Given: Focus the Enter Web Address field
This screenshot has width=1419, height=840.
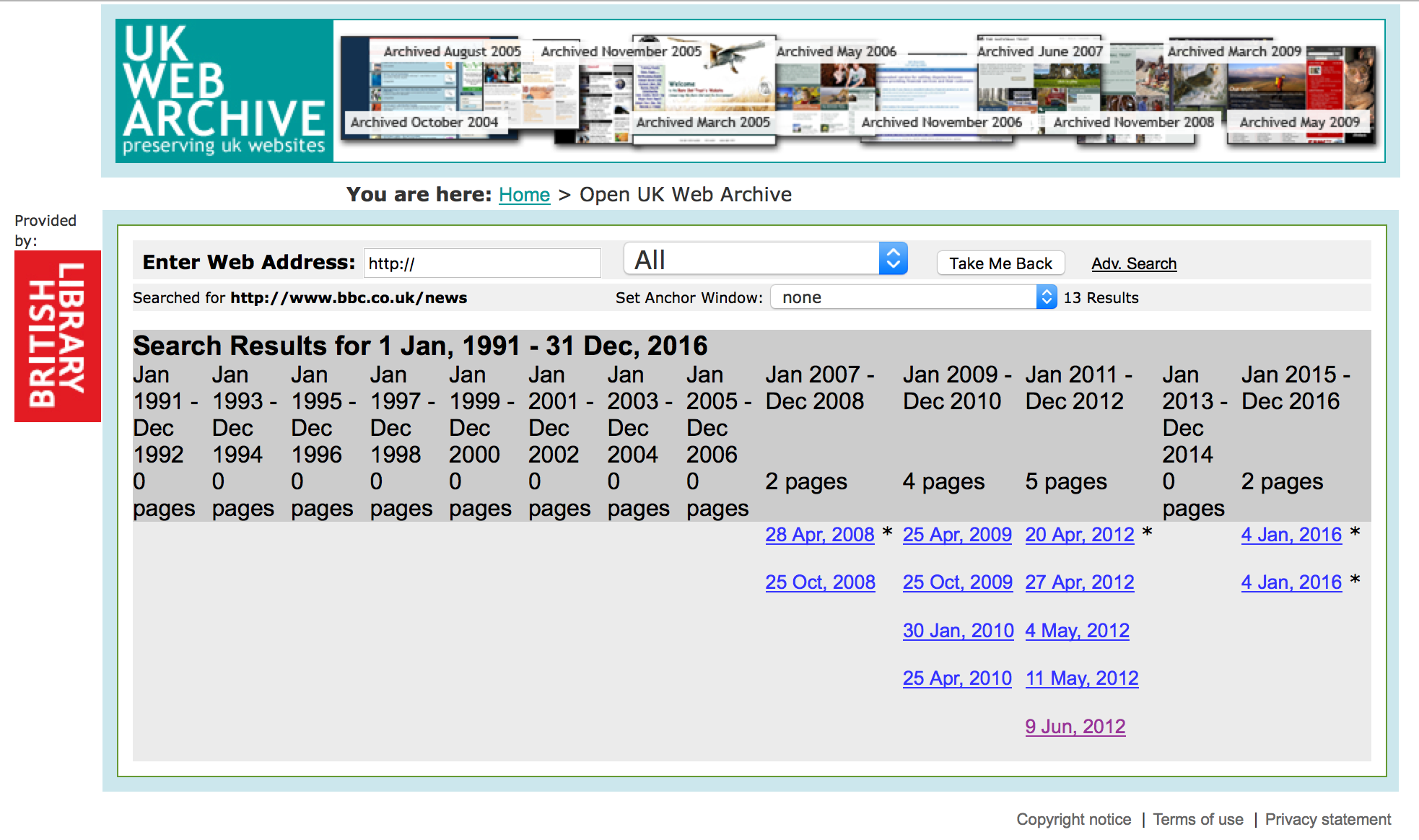Looking at the screenshot, I should point(482,263).
